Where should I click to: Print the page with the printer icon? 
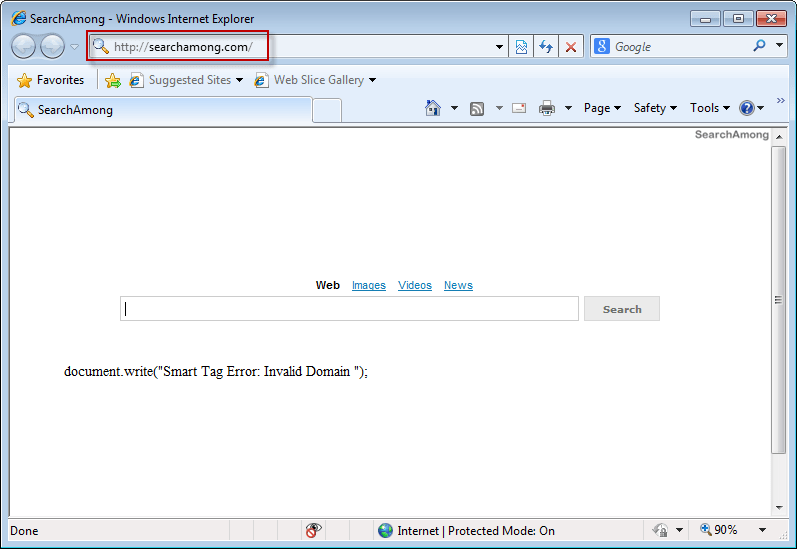[x=547, y=108]
